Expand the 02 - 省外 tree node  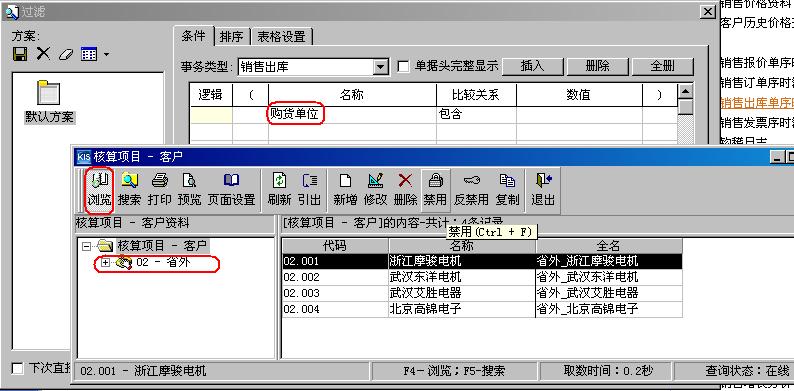[105, 262]
